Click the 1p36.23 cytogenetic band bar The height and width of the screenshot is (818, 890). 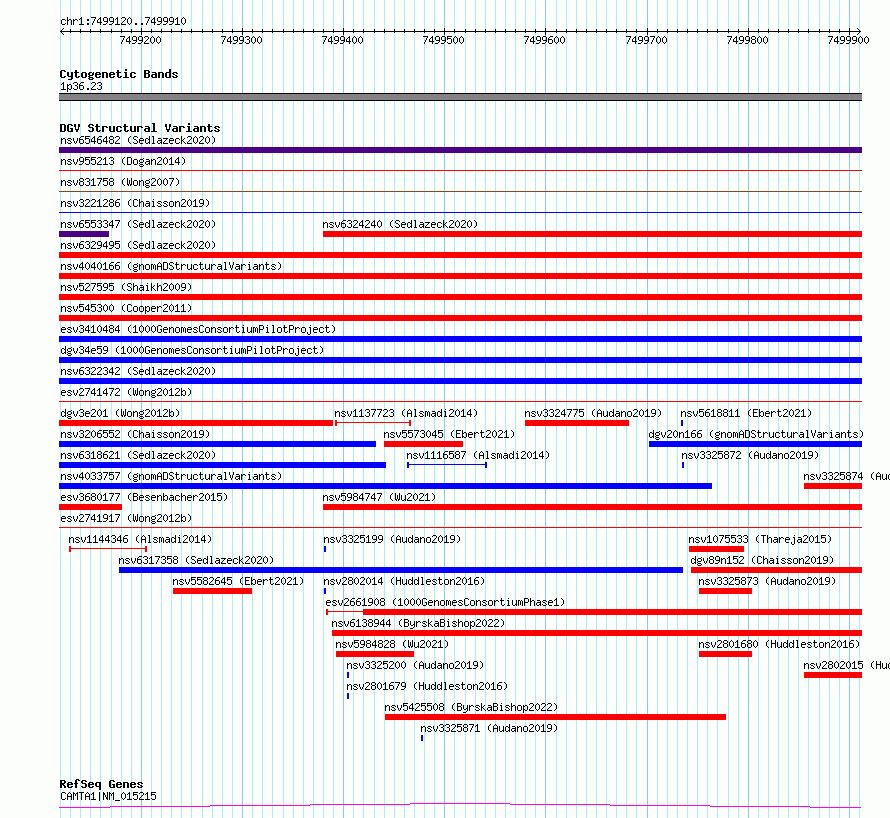460,97
